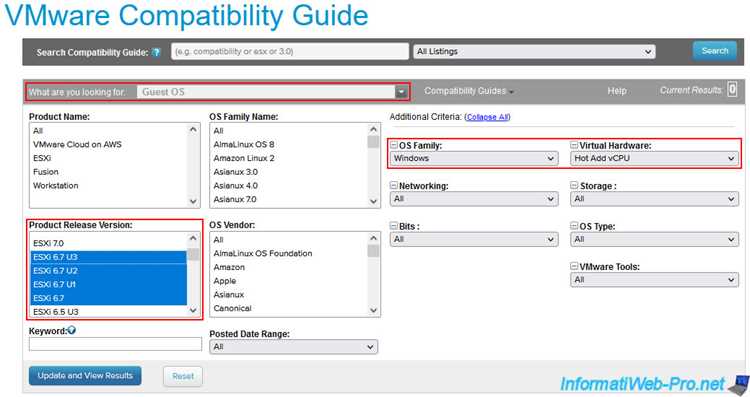Click Update and View Results button
This screenshot has width=750, height=397.
point(85,376)
